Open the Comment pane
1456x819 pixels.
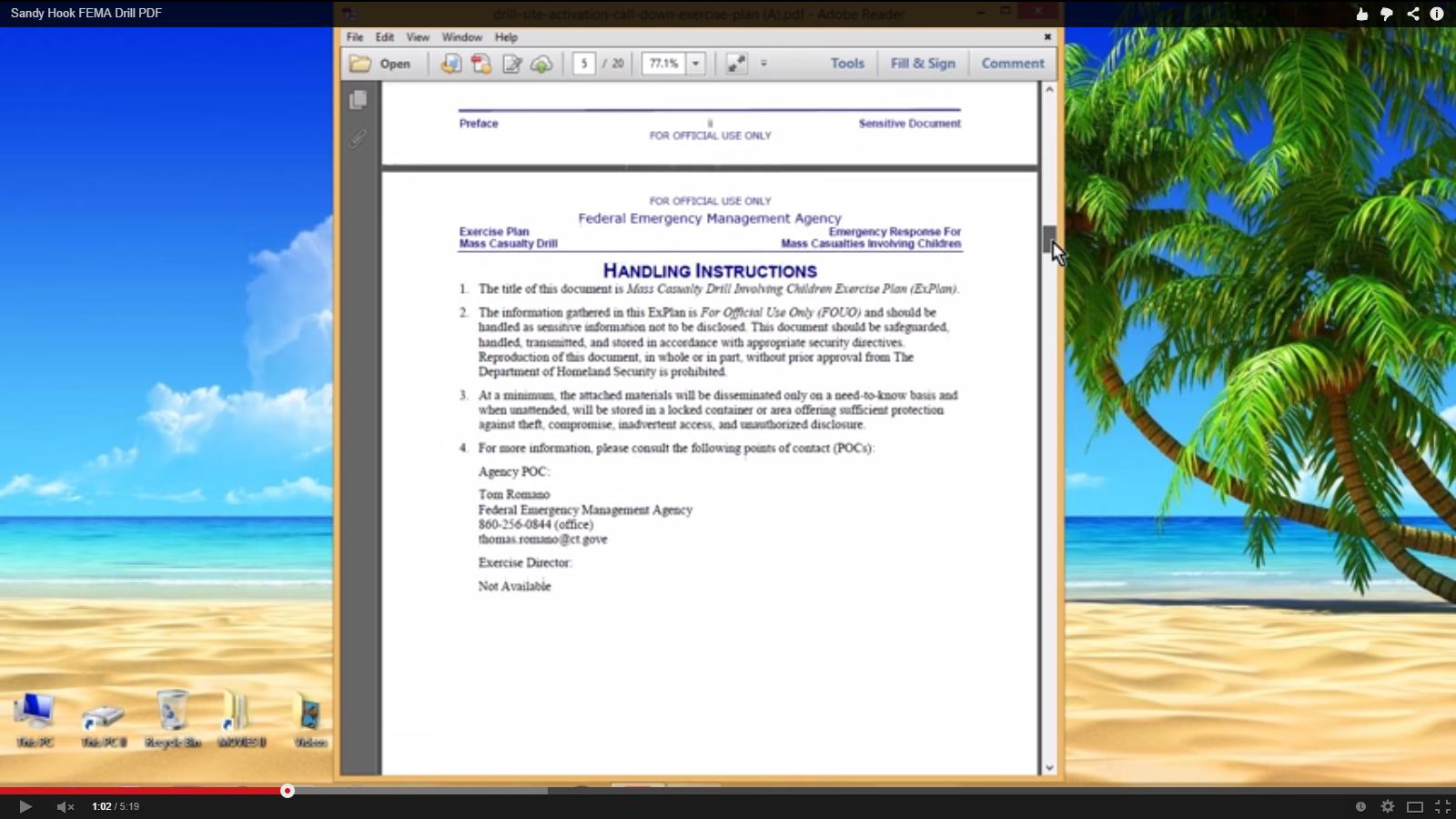[x=1013, y=64]
